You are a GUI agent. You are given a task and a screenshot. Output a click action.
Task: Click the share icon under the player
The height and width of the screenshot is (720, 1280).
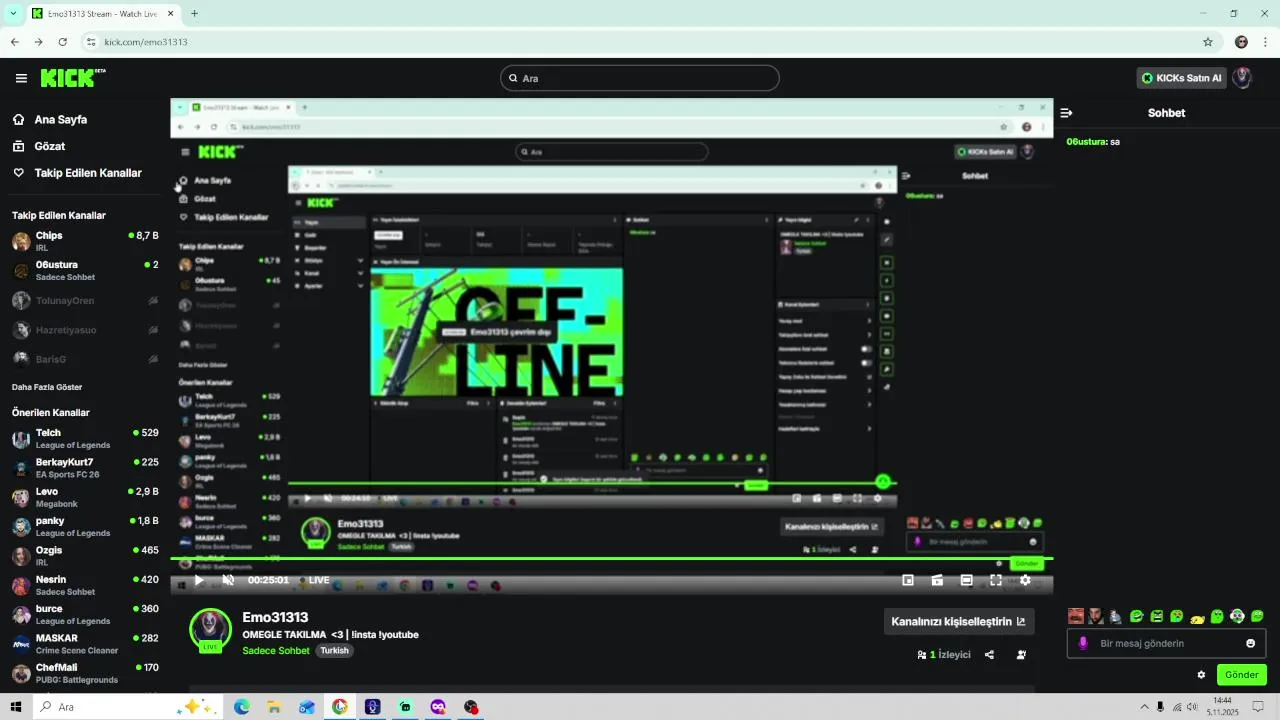pos(989,655)
